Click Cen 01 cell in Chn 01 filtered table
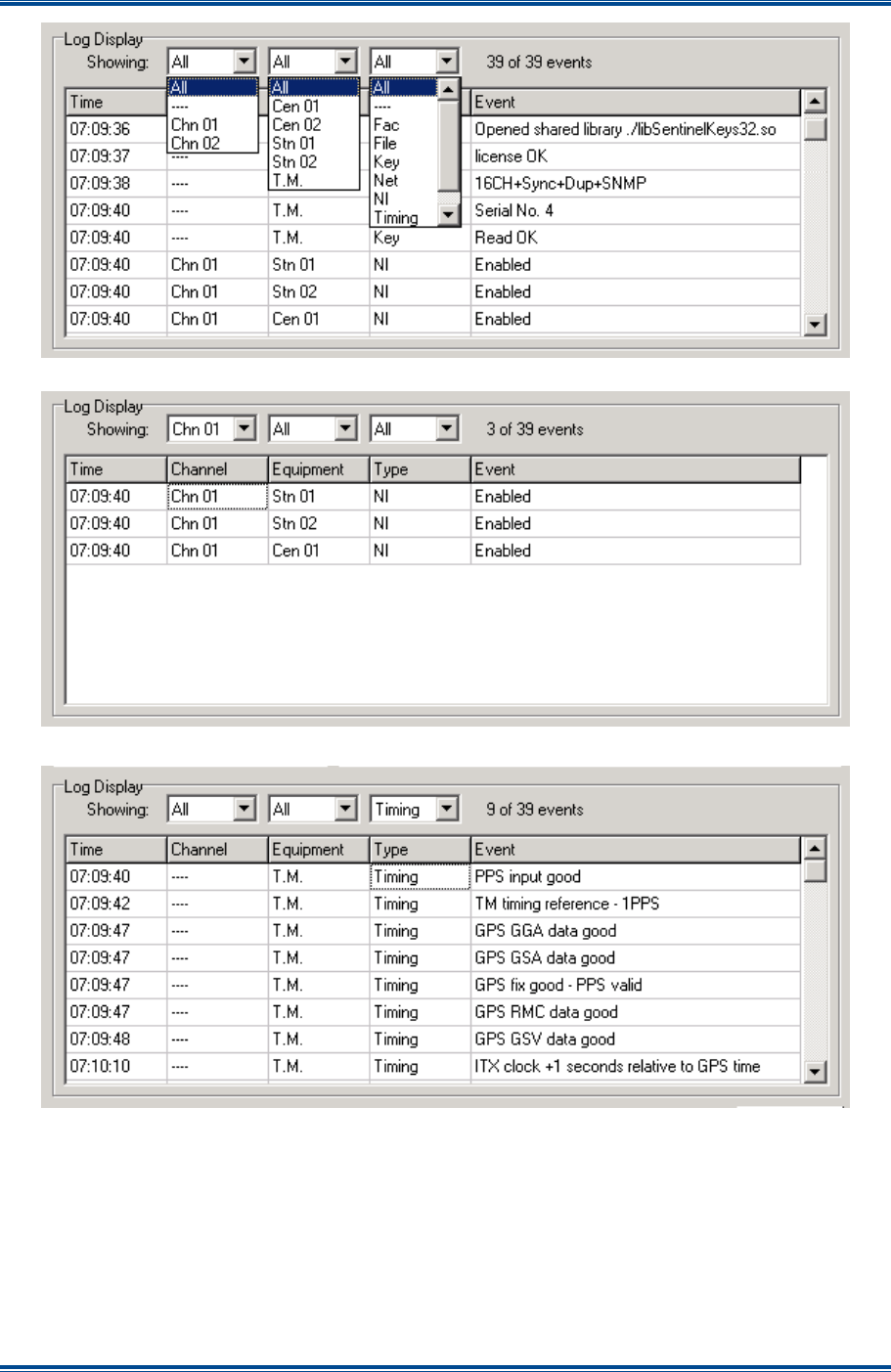Screen dimensions: 891x1372 coord(319,552)
